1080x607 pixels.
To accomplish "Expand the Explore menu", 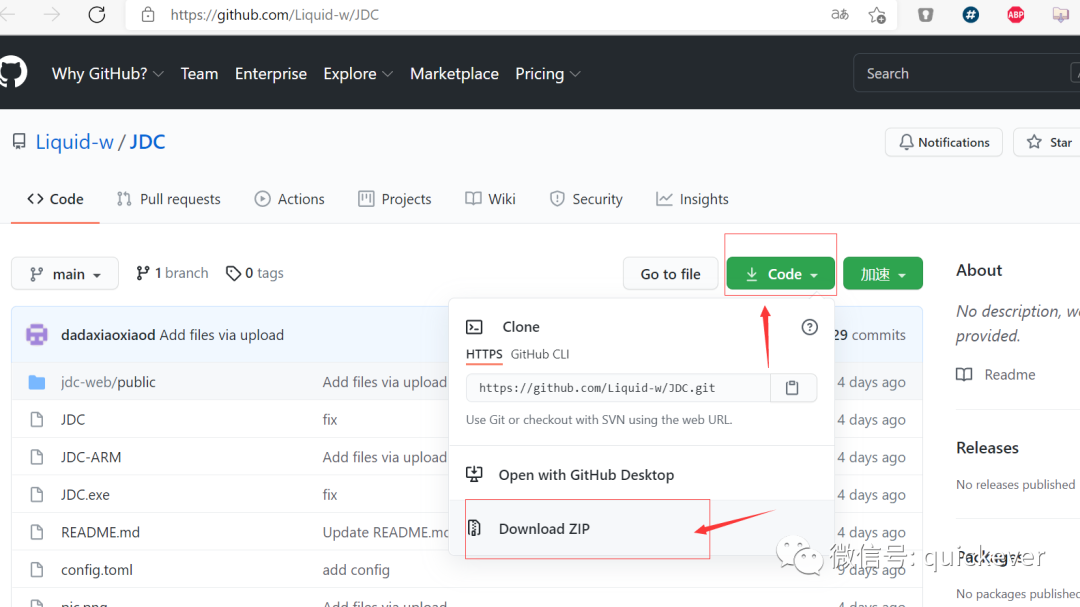I will tap(358, 74).
